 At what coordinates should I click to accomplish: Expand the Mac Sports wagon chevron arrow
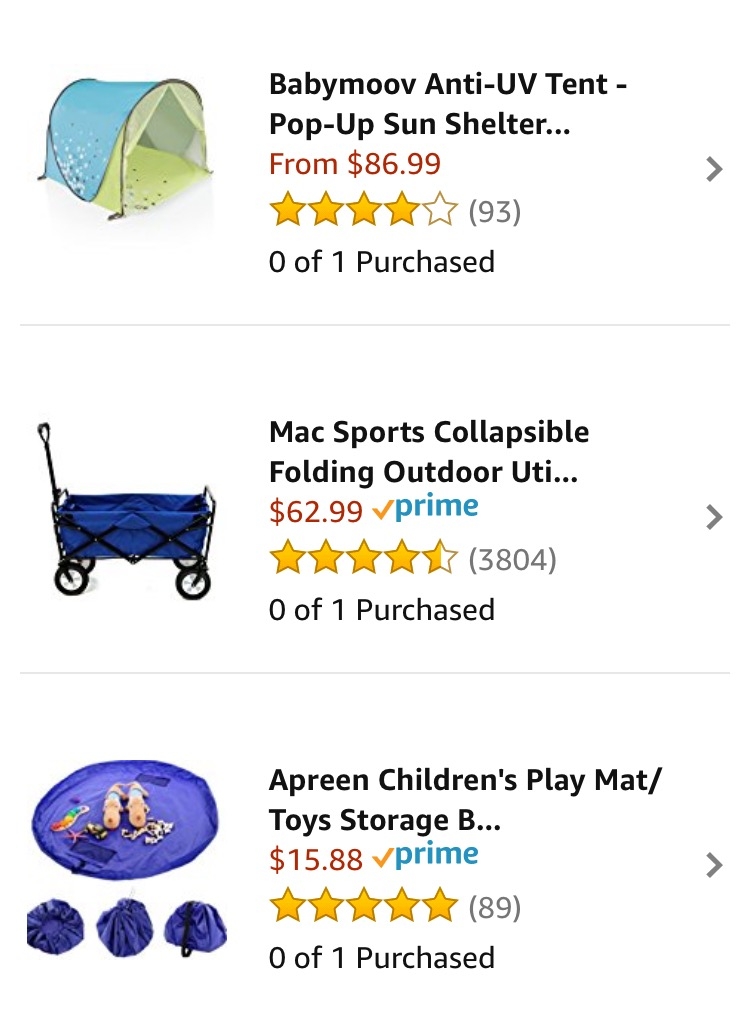pyautogui.click(x=714, y=517)
